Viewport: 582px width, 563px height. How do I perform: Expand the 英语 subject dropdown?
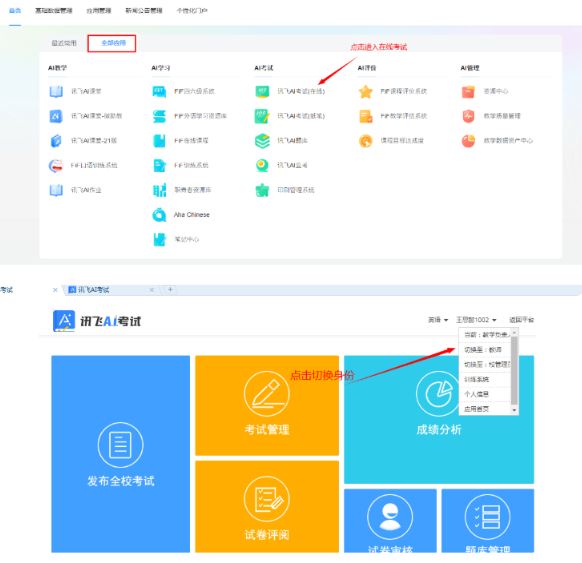(x=438, y=320)
